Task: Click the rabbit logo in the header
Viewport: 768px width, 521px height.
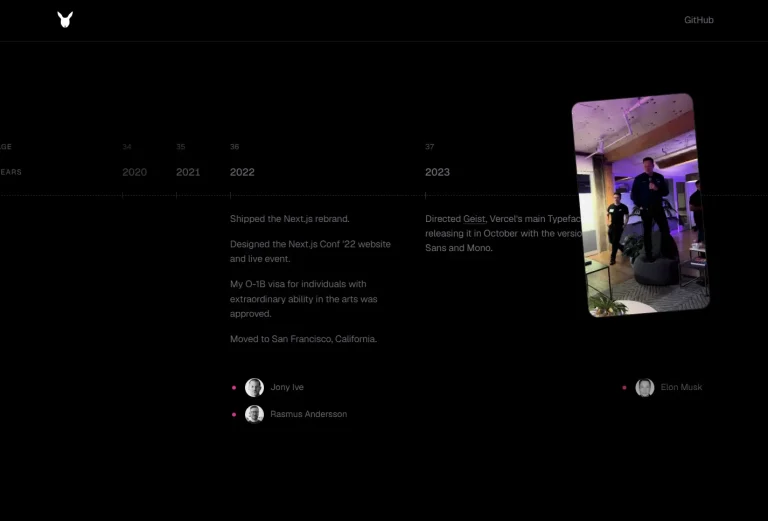Action: 65,20
